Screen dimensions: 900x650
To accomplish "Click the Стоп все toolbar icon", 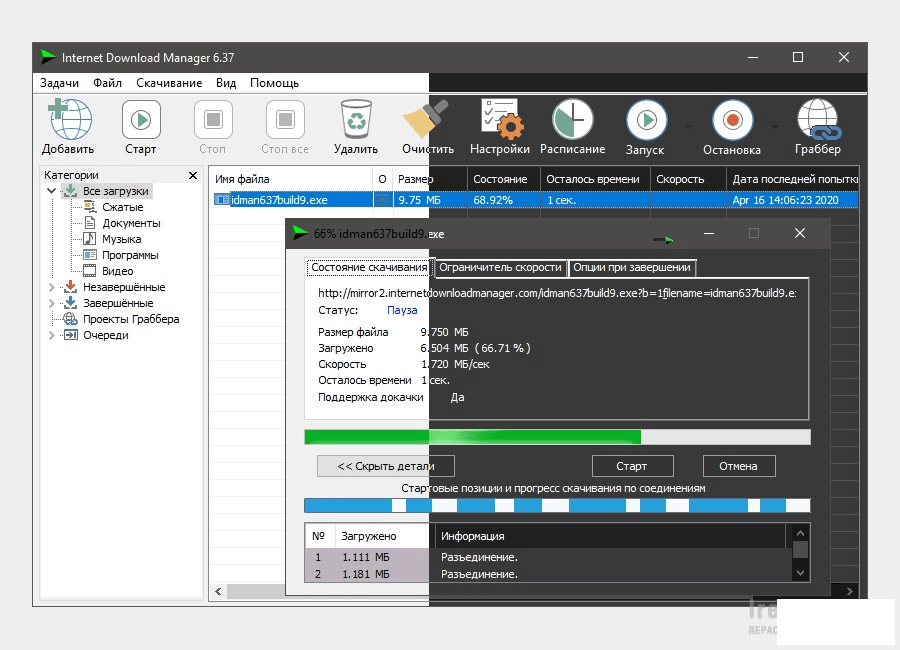I will pos(285,119).
